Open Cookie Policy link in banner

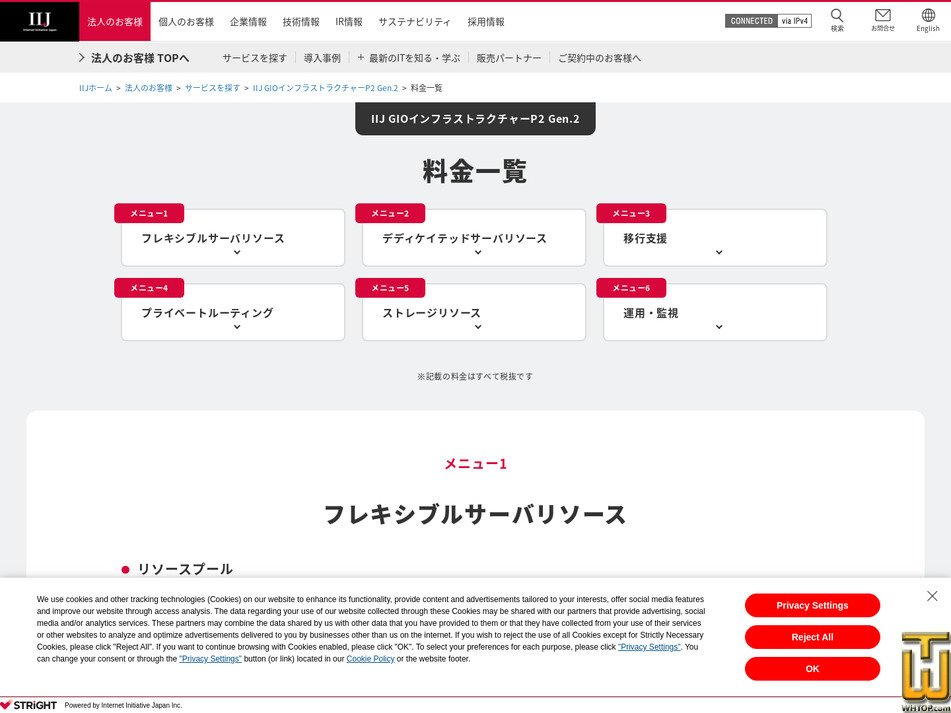(371, 659)
